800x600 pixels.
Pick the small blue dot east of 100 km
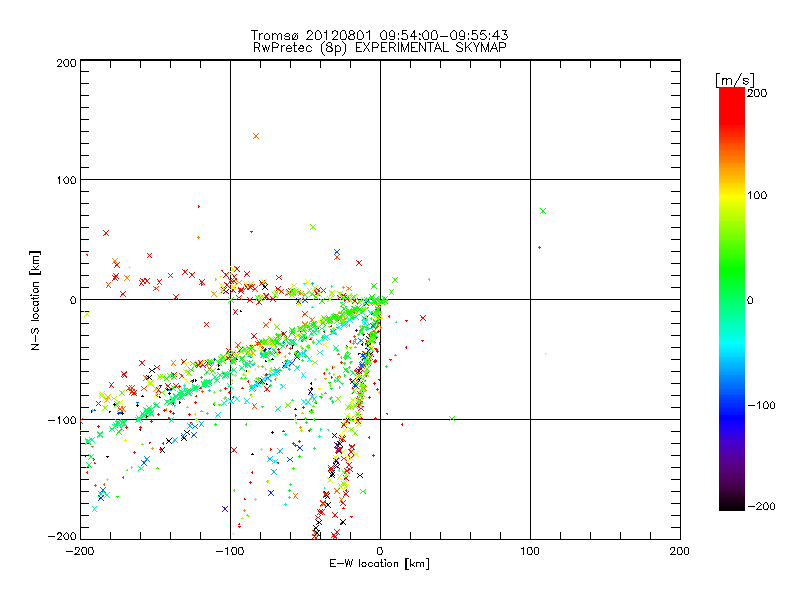[x=539, y=248]
